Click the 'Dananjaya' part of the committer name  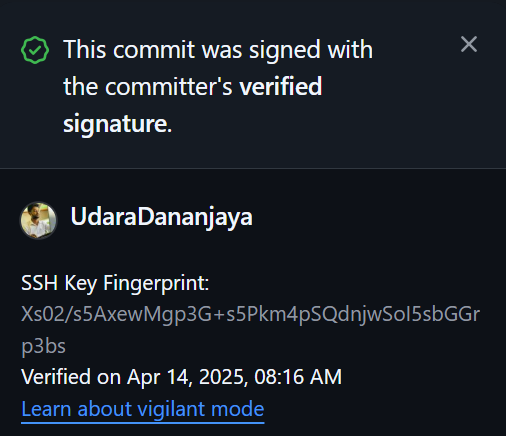[195, 217]
